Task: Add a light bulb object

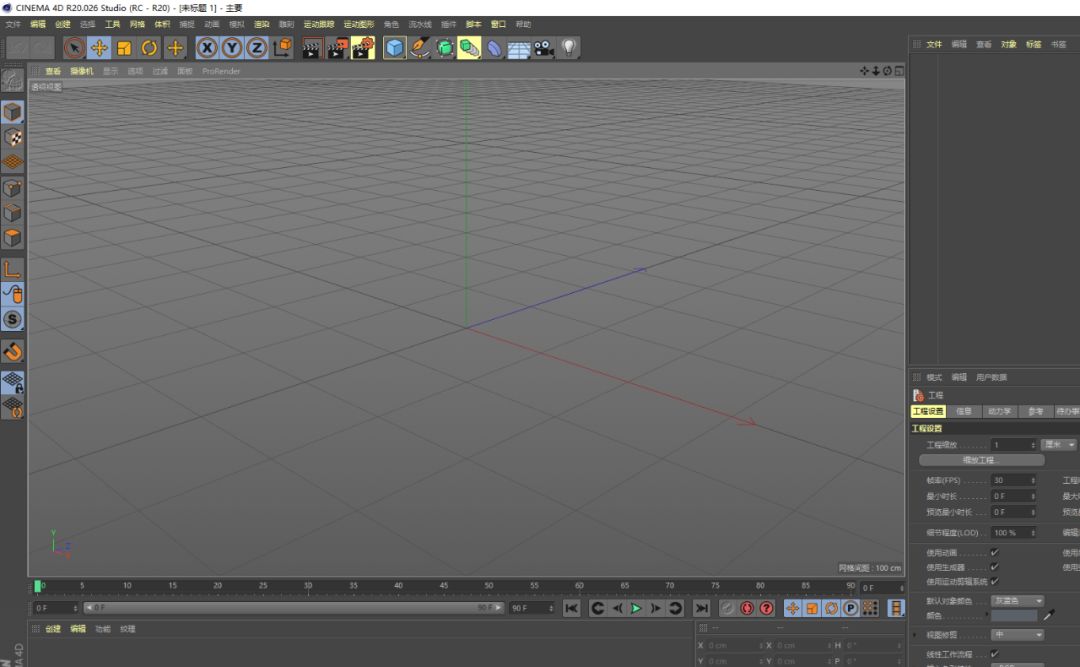Action: click(x=568, y=48)
